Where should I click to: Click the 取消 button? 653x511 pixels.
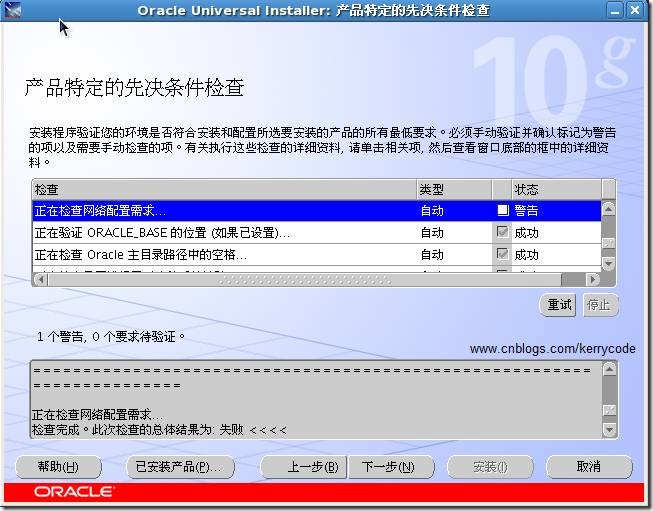tap(589, 467)
